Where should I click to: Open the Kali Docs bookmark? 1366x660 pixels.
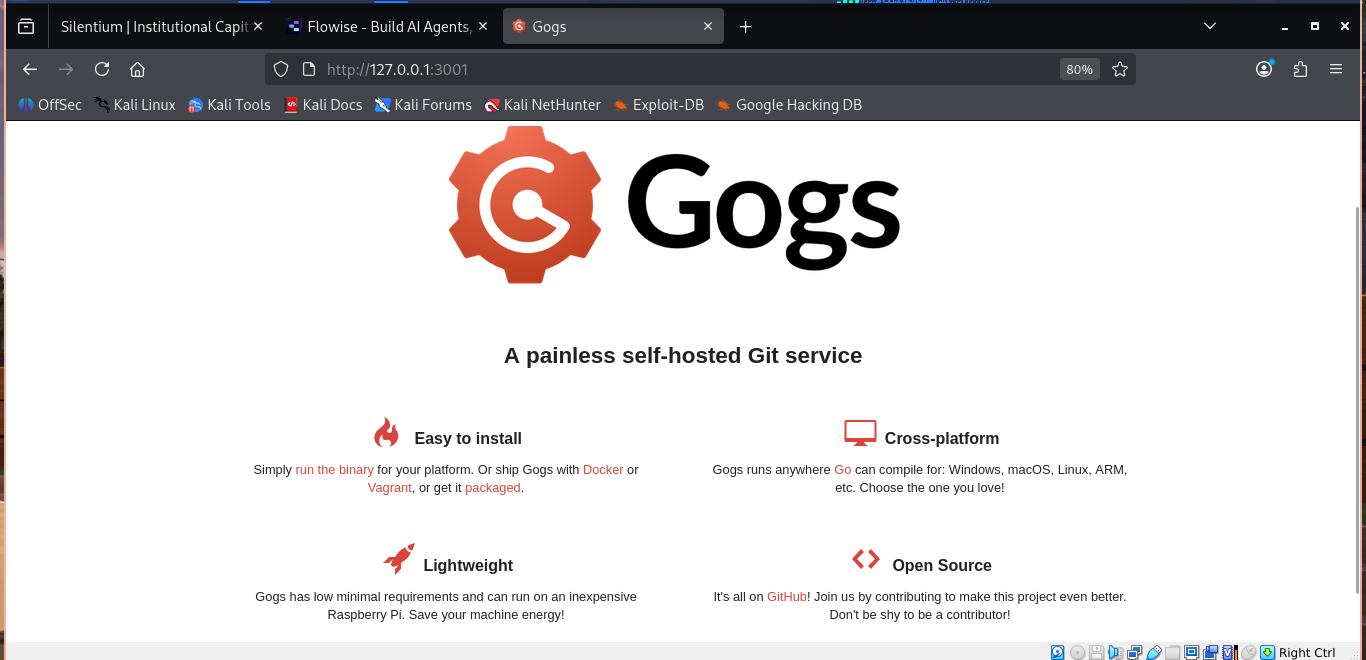click(x=323, y=105)
